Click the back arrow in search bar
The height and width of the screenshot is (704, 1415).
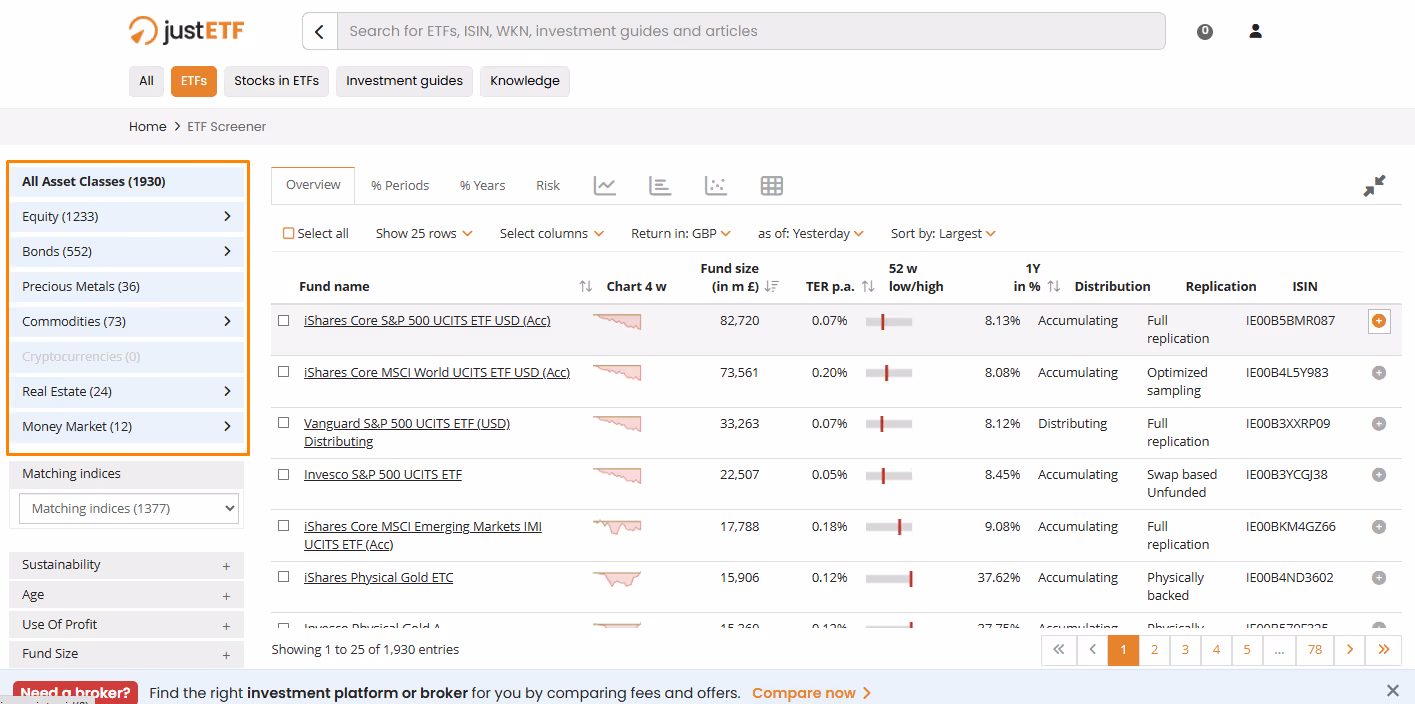(320, 31)
